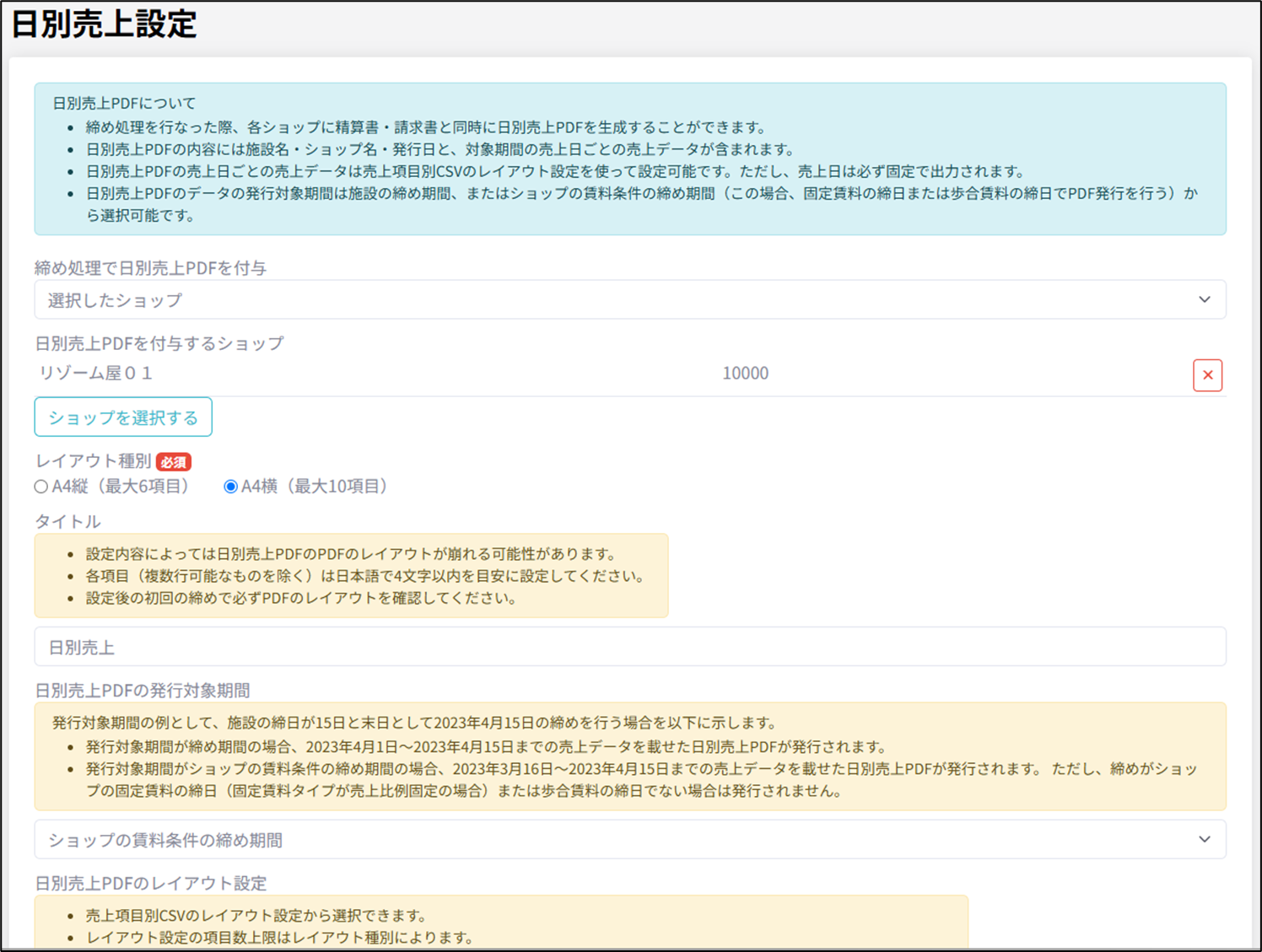Open the ショップの賃料条件の締め期間 dropdown
Screen dimensions: 1262x952
pyautogui.click(x=591, y=840)
